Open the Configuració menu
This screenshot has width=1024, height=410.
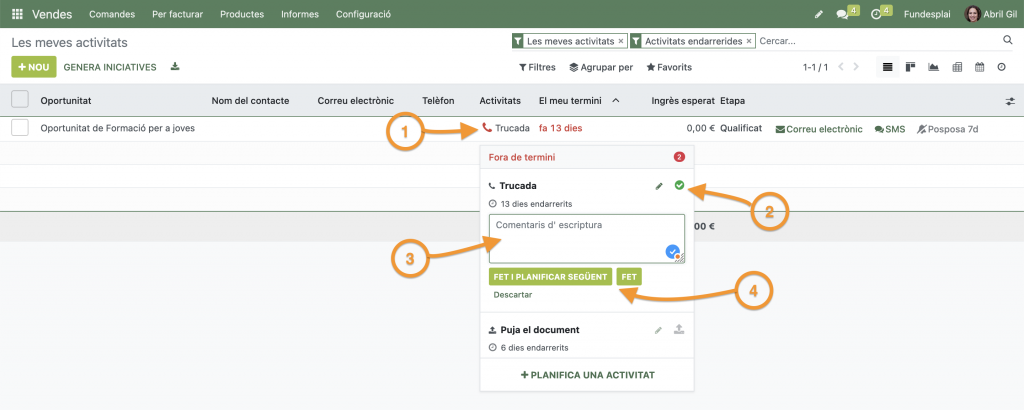coord(363,15)
